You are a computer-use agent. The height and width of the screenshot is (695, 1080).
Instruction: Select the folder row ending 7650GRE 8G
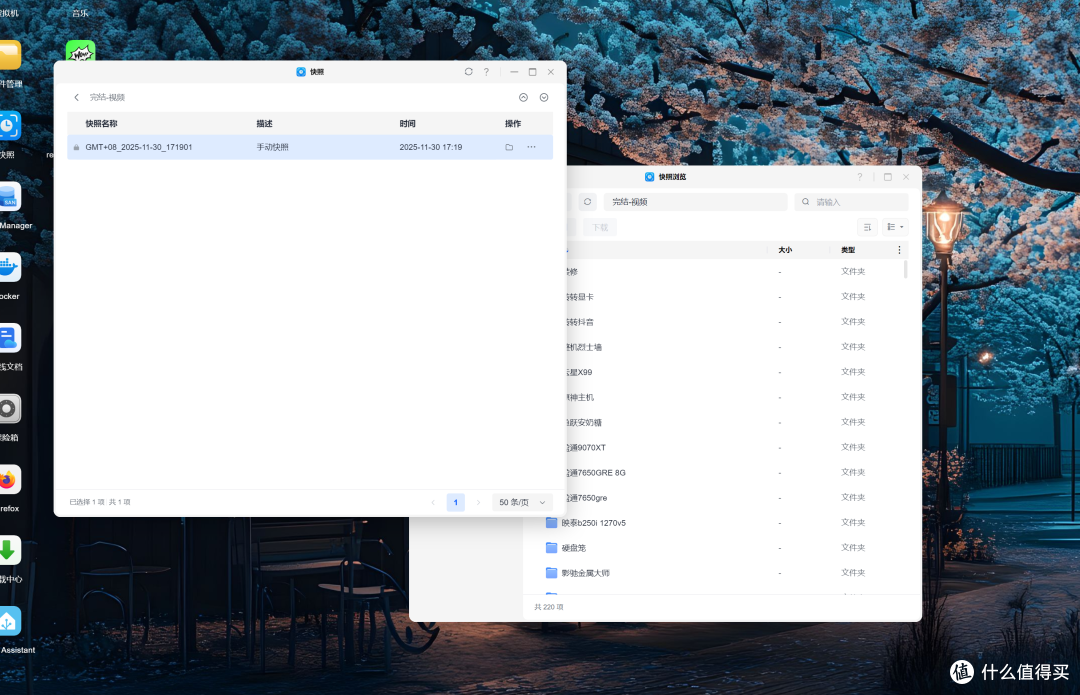(738, 473)
